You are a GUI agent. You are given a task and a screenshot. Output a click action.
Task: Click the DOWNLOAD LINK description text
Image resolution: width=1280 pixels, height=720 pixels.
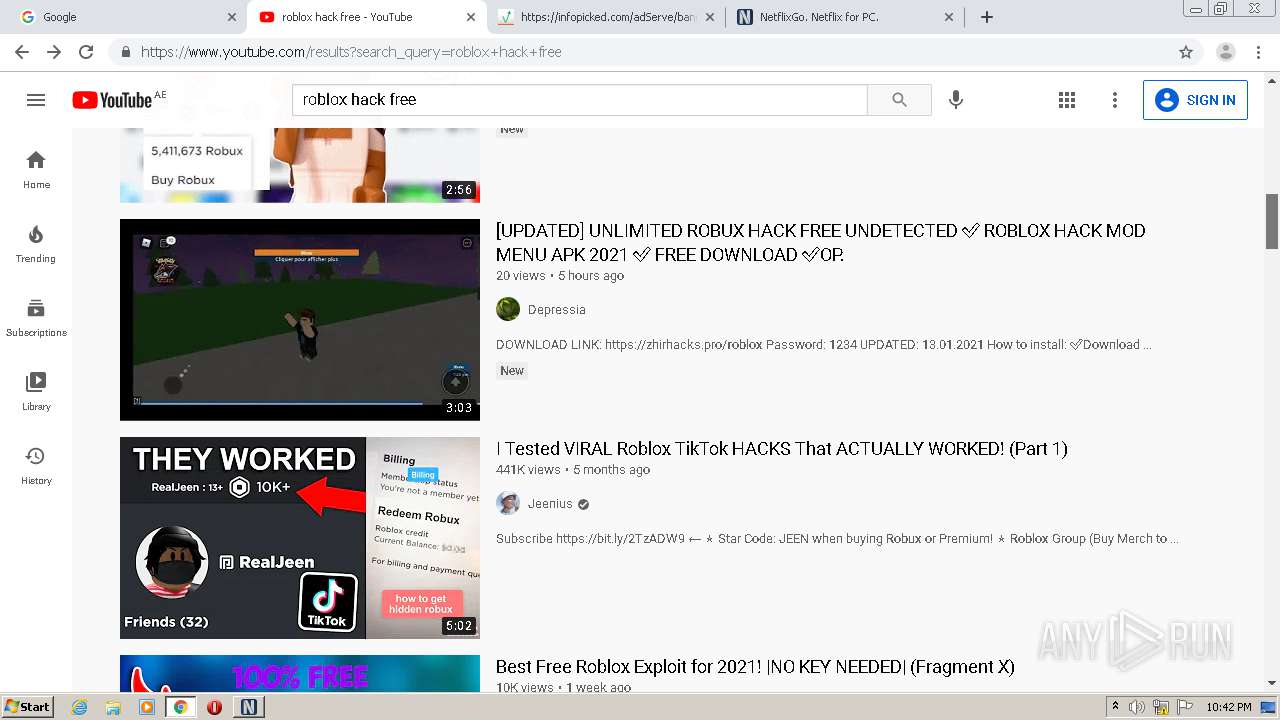pyautogui.click(x=824, y=345)
